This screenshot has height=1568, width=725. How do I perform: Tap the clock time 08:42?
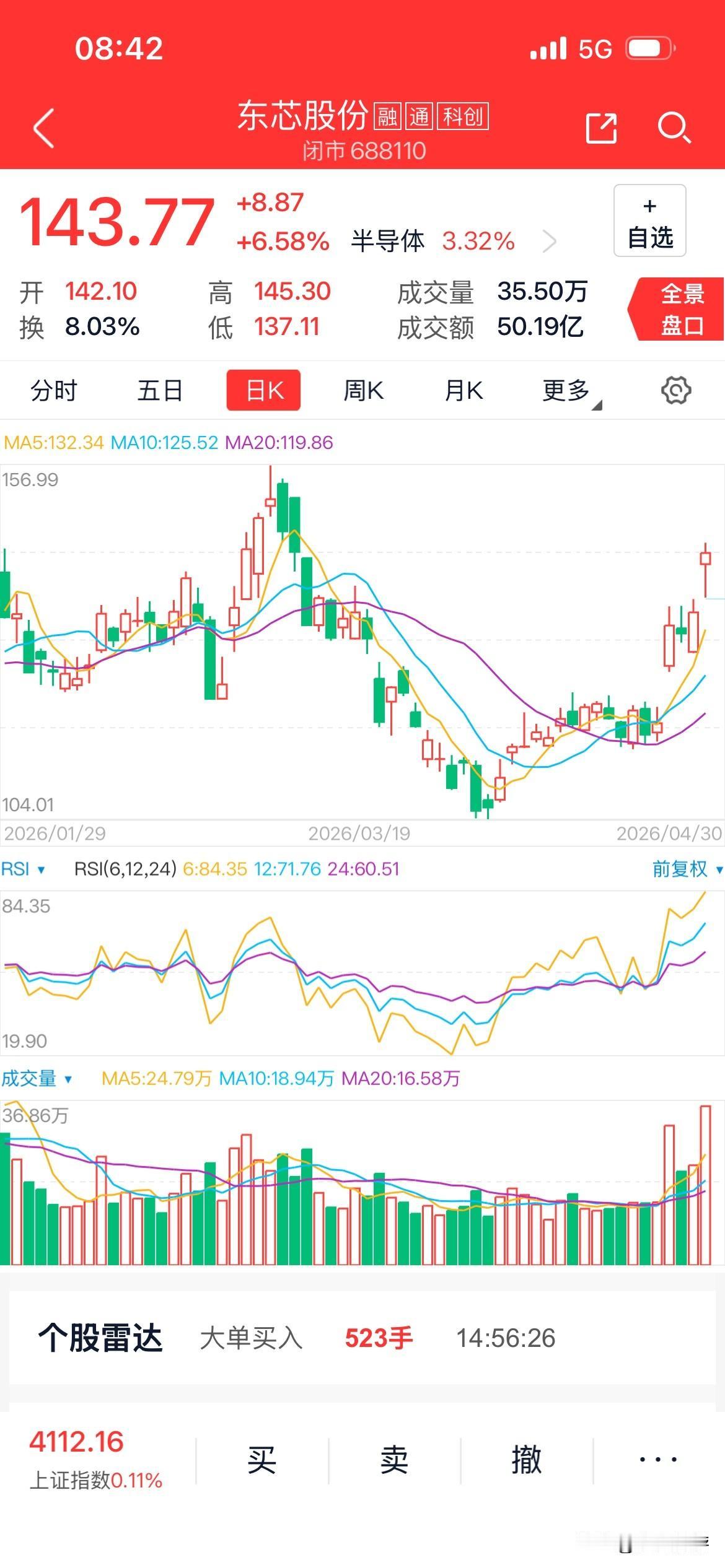tap(119, 48)
